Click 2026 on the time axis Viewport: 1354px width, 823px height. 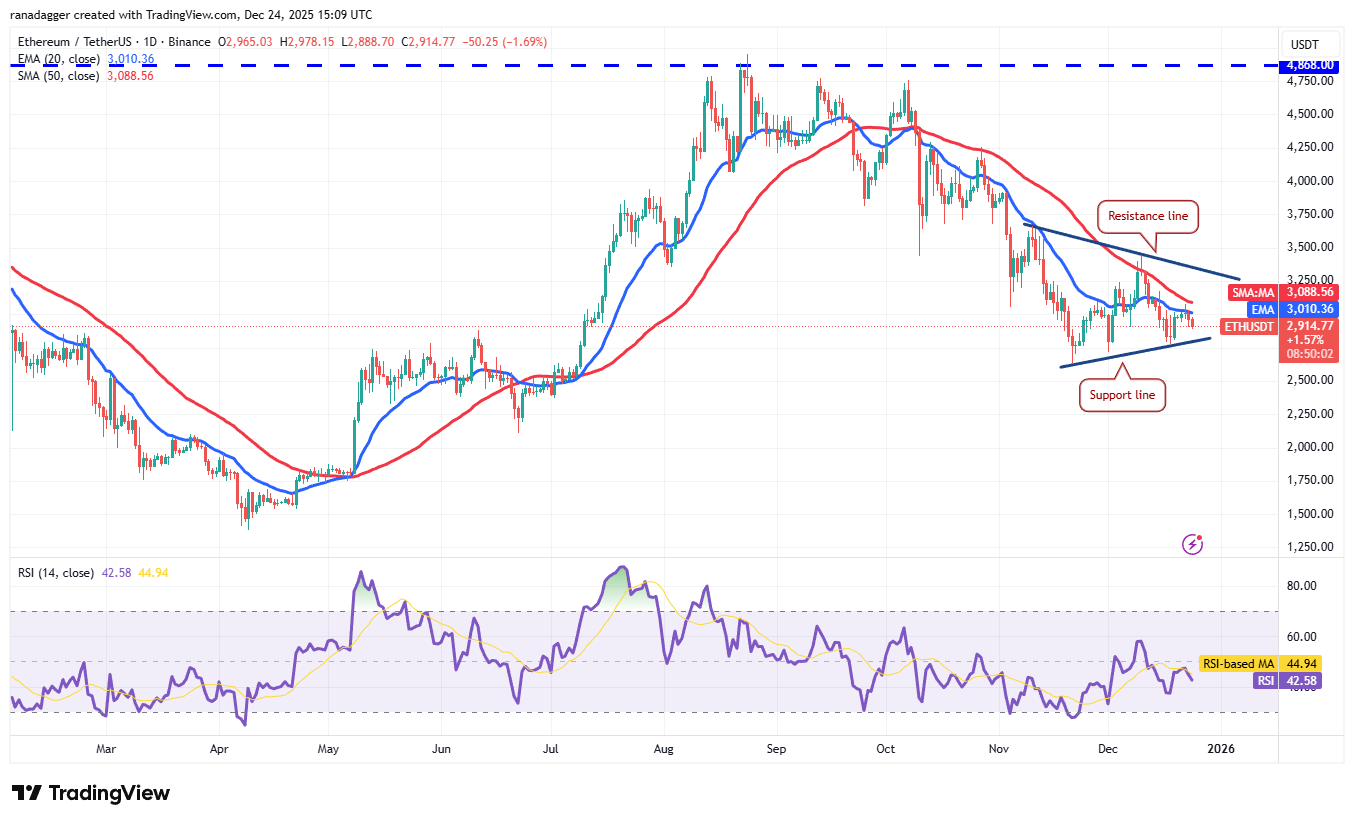(1223, 748)
